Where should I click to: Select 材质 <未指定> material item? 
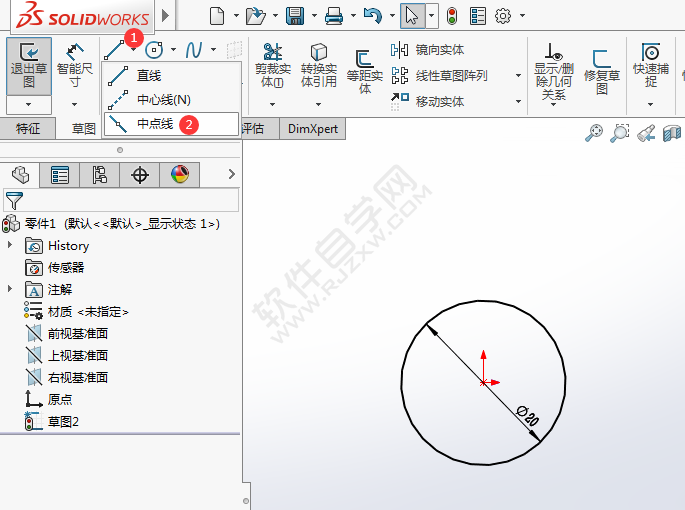(76, 311)
